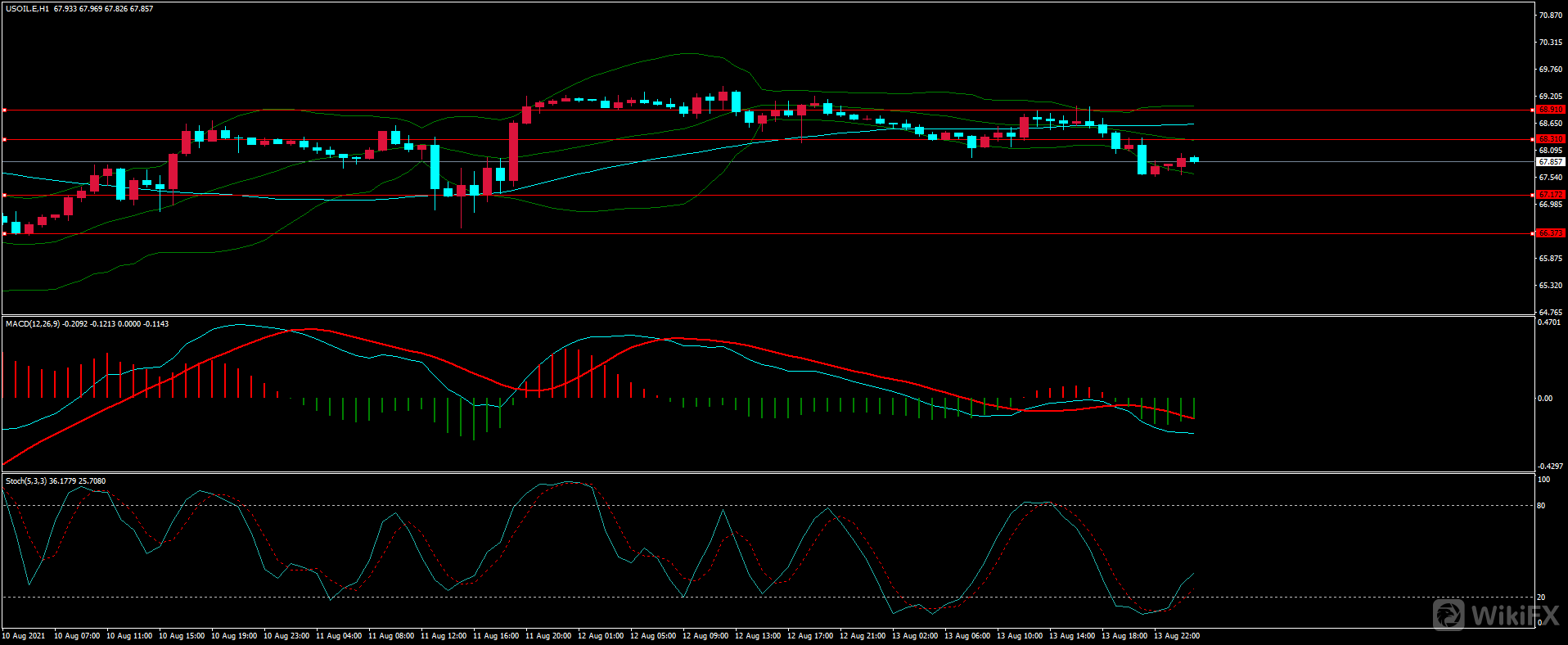Screen dimensions: 1568x645
Task: Click the Stochastic 80 level label
Action: pyautogui.click(x=1541, y=506)
